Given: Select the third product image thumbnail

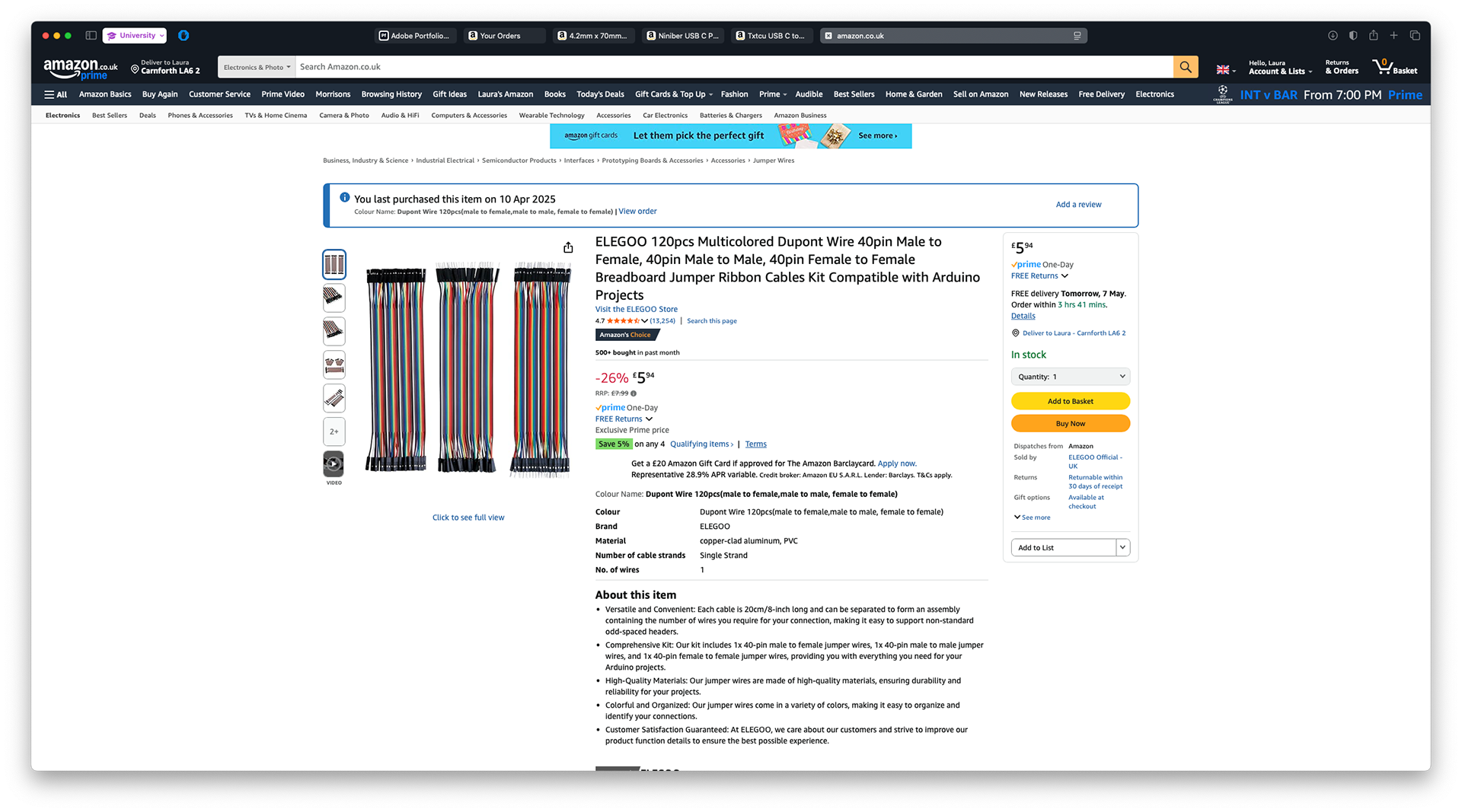Looking at the screenshot, I should coord(334,331).
